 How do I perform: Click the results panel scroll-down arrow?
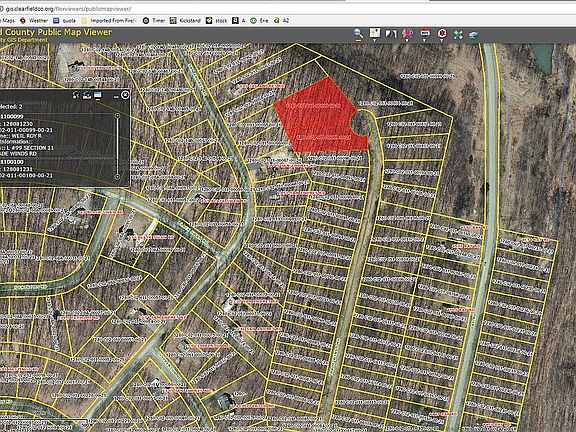pyautogui.click(x=118, y=176)
